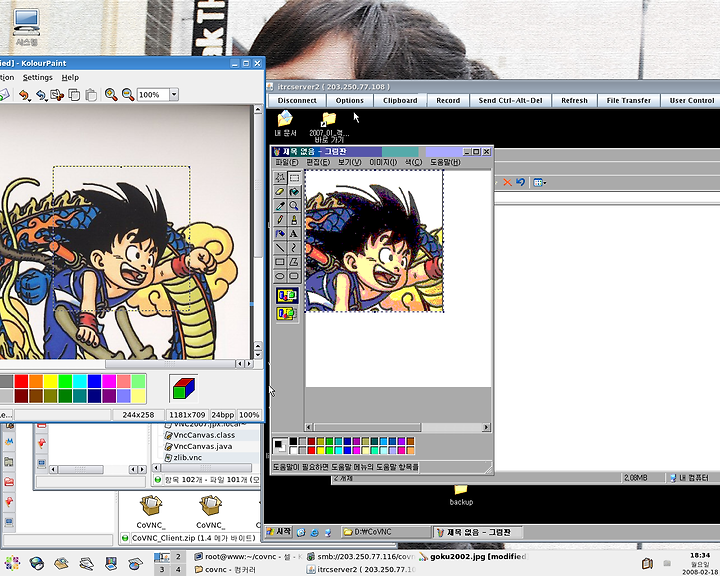
Task: Choose the curve tool in Korean Paint
Action: click(x=294, y=248)
